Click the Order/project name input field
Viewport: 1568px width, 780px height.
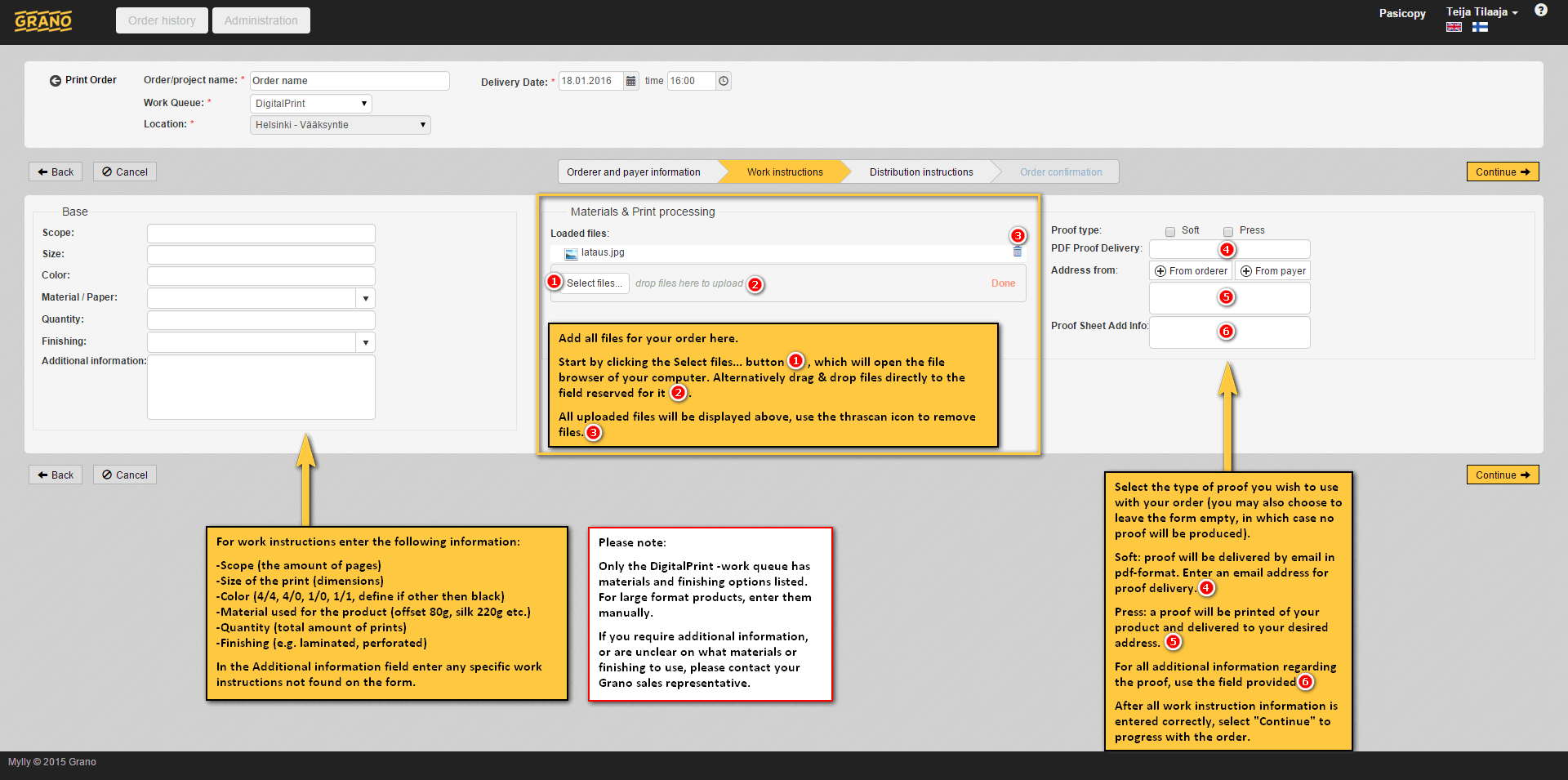click(x=350, y=81)
